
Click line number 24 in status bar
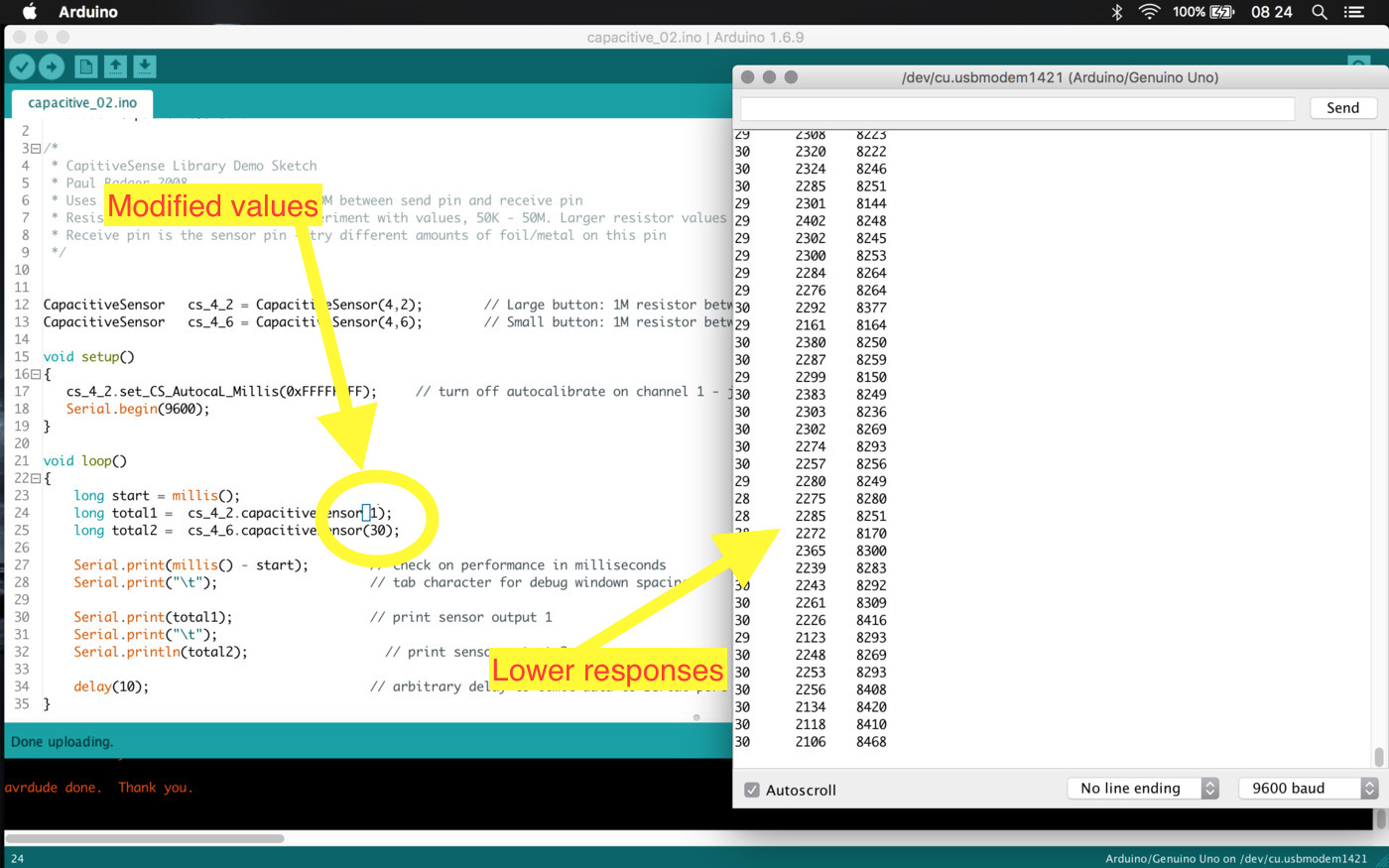pyautogui.click(x=17, y=859)
